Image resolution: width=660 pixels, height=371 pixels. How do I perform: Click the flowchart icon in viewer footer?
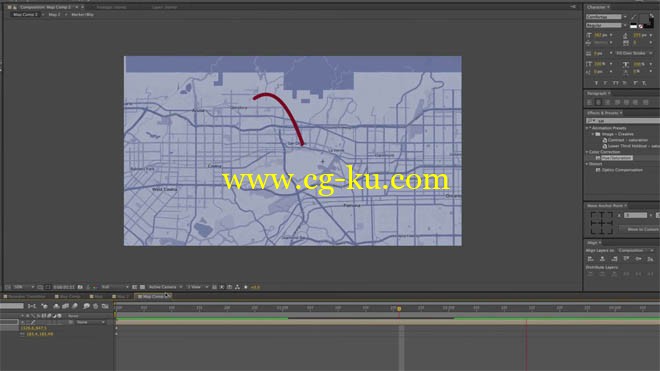point(237,287)
